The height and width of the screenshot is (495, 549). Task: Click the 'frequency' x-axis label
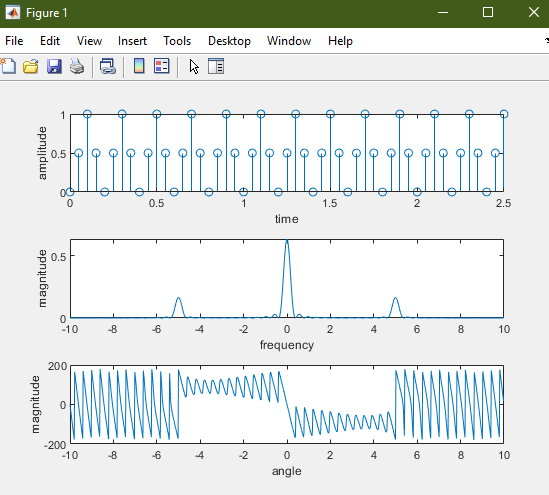pos(287,345)
